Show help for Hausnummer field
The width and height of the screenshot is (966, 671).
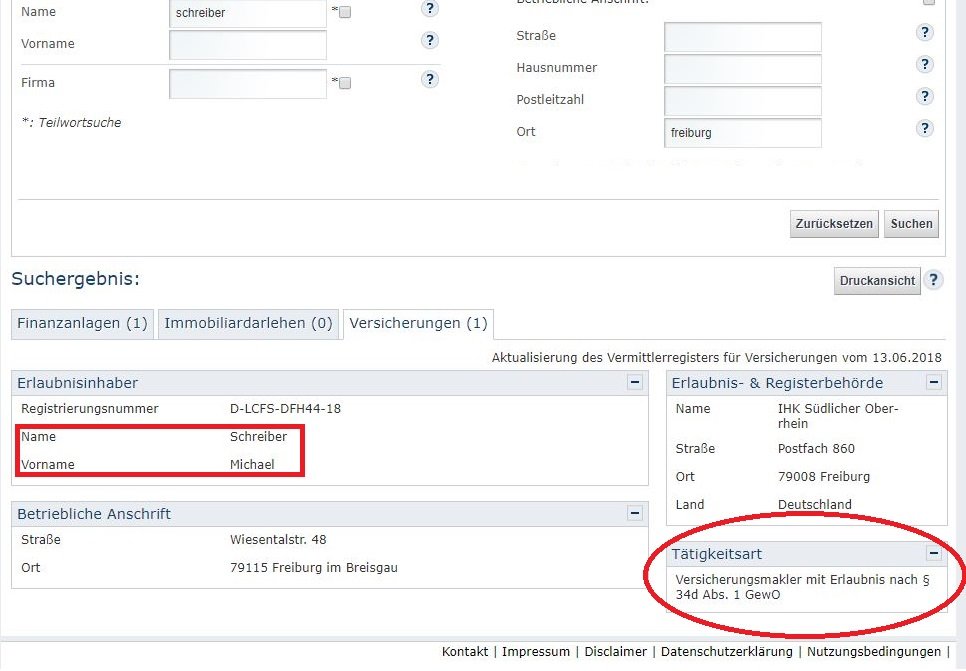(x=925, y=65)
